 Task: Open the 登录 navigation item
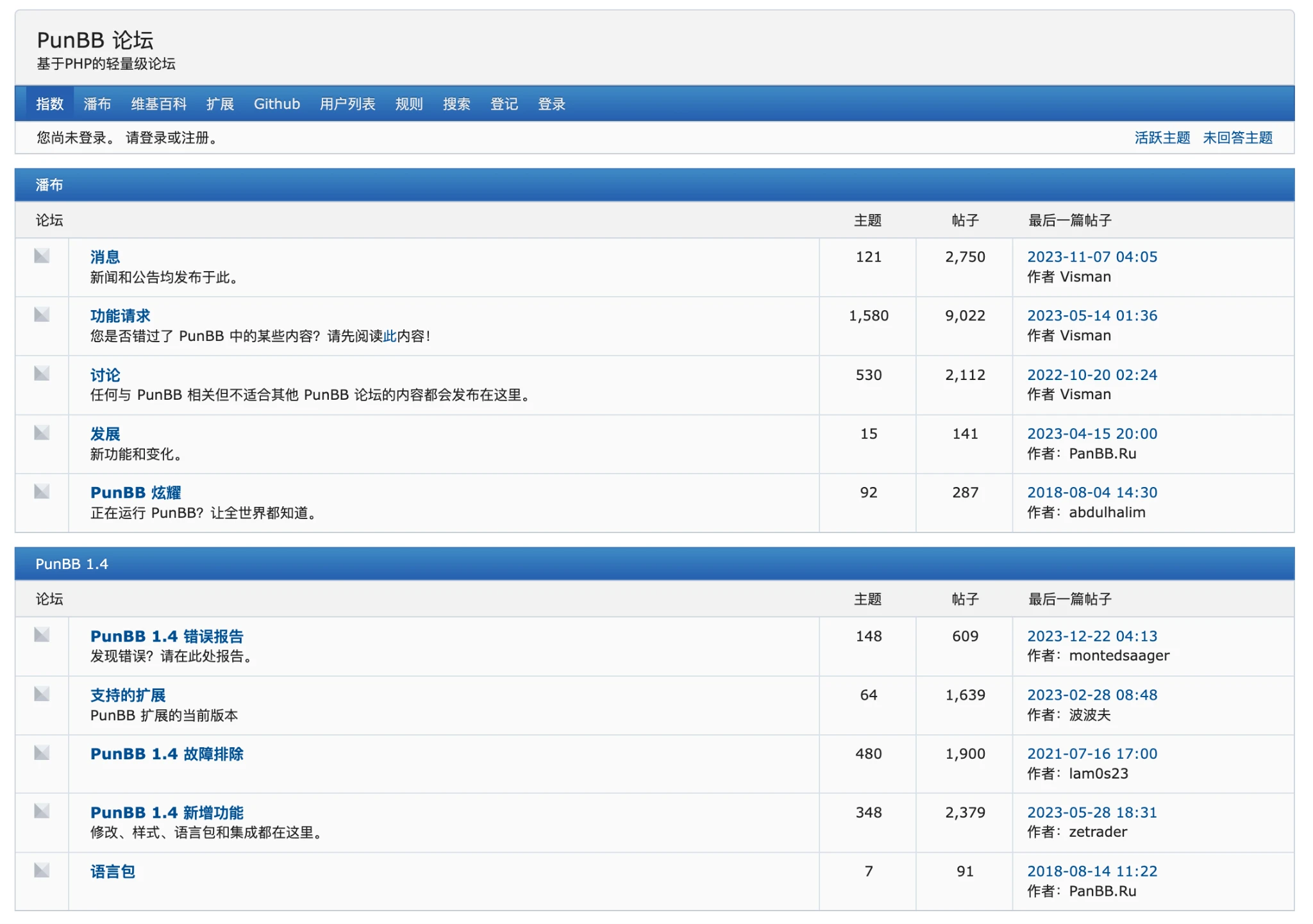coord(551,104)
